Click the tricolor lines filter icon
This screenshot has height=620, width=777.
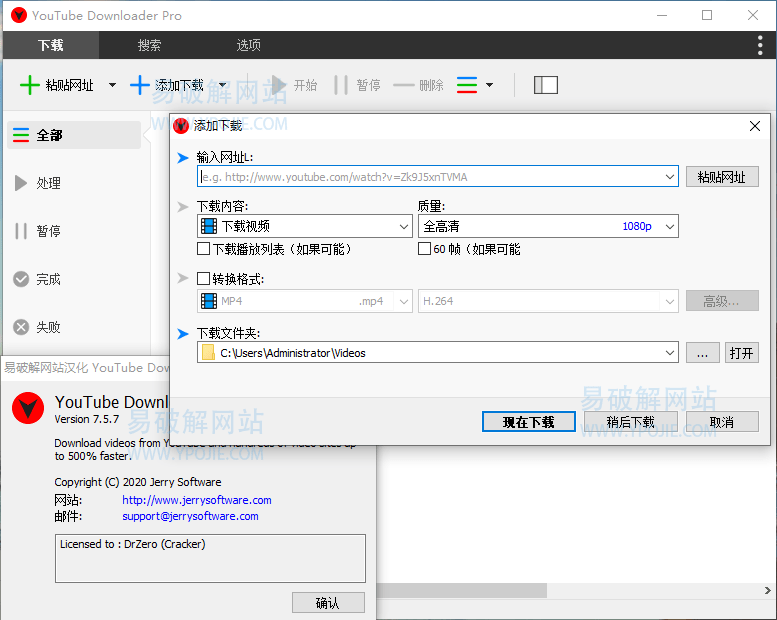(467, 85)
